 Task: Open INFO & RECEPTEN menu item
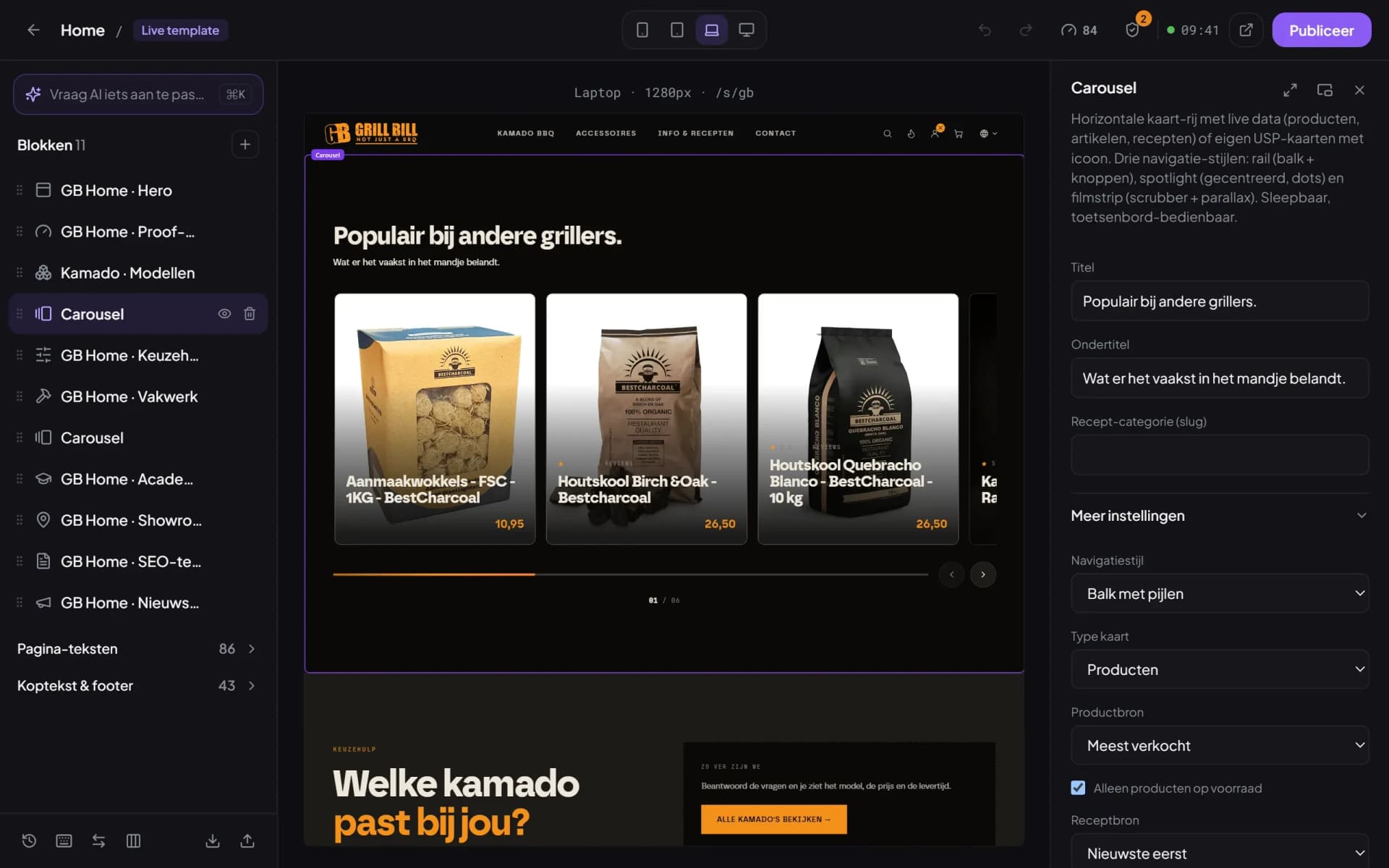click(x=695, y=133)
